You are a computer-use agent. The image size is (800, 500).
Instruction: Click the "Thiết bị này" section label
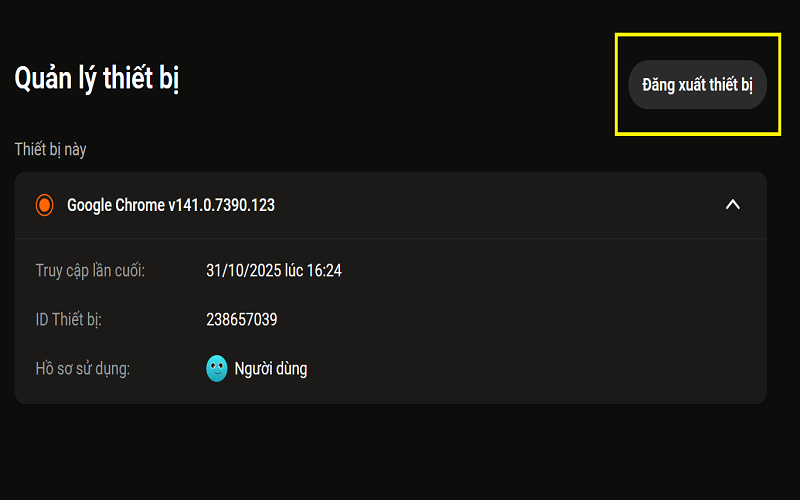coord(51,149)
